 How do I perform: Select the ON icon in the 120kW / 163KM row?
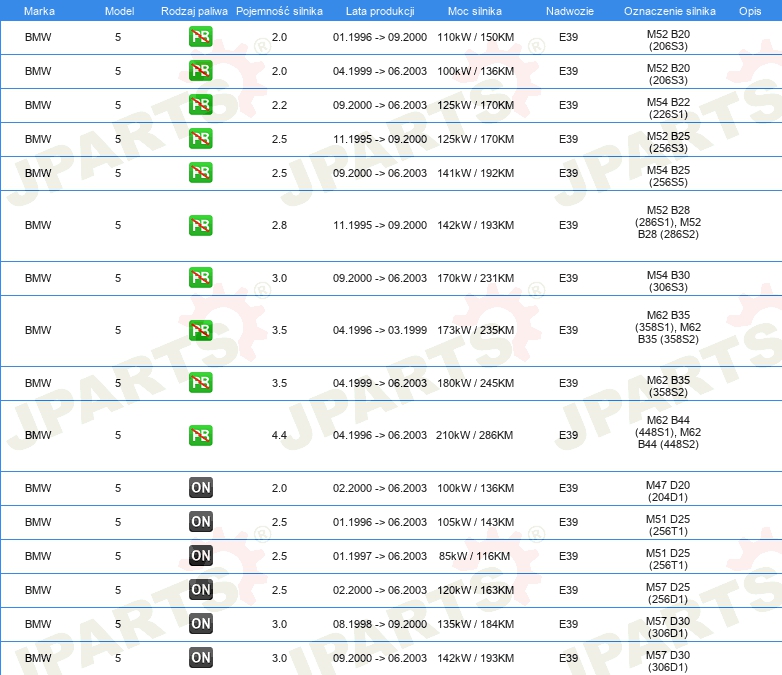pyautogui.click(x=200, y=590)
